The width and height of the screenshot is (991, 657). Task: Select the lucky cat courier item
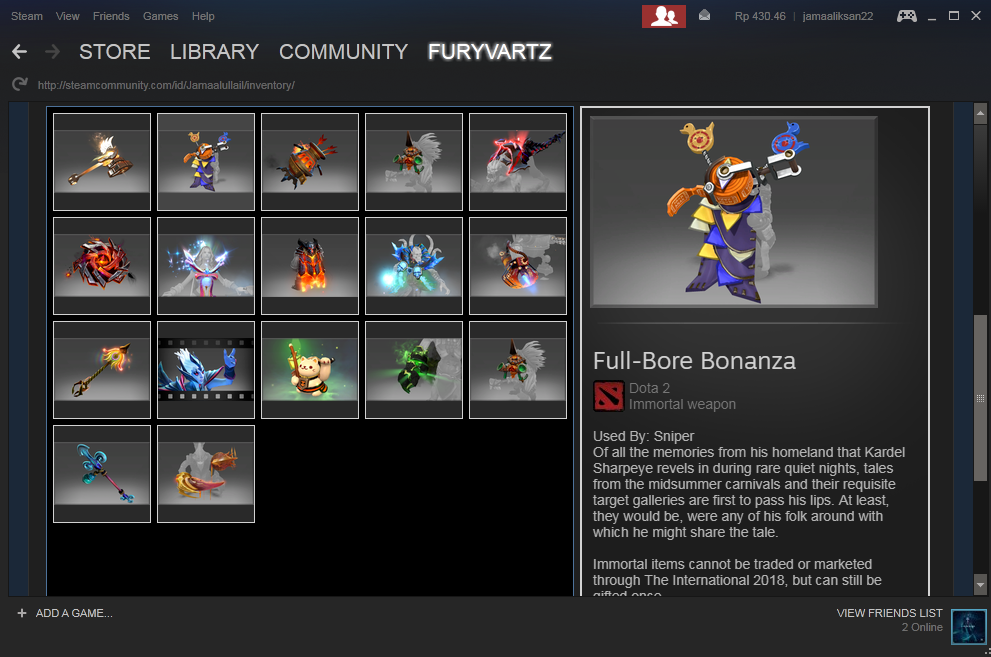310,370
